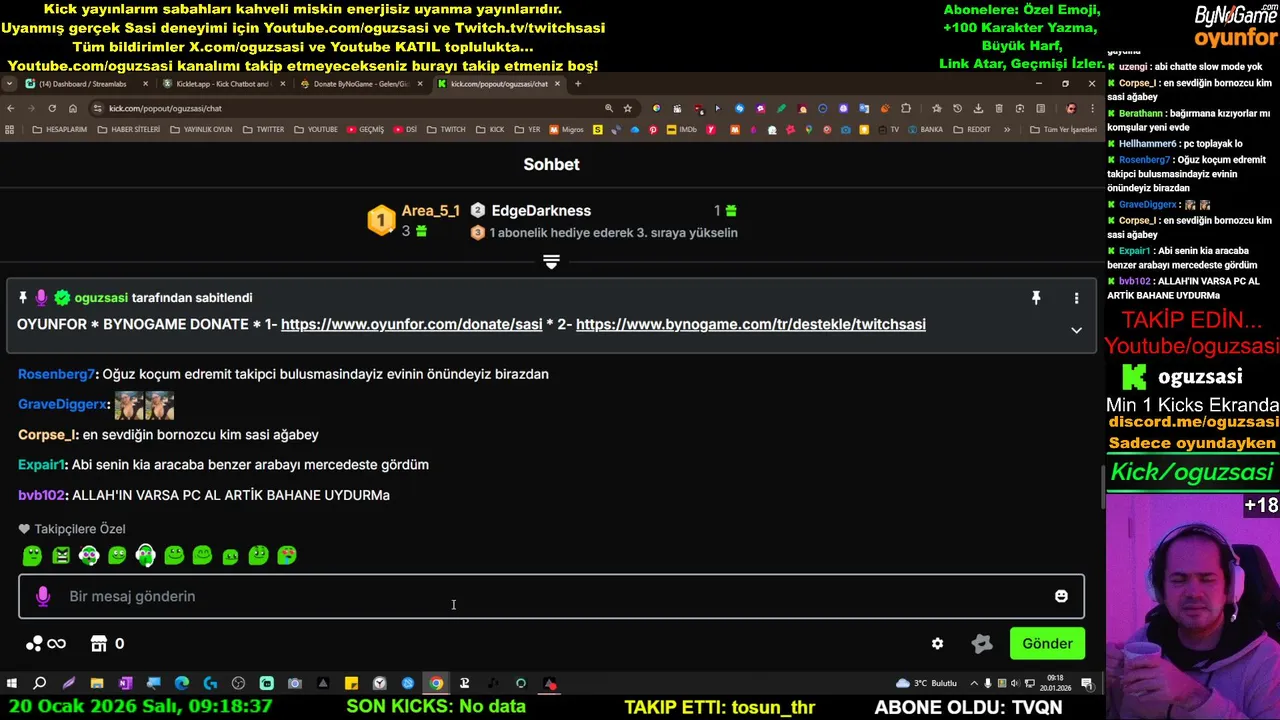Unpin the message via the pin icon
The height and width of the screenshot is (720, 1280).
click(1036, 298)
